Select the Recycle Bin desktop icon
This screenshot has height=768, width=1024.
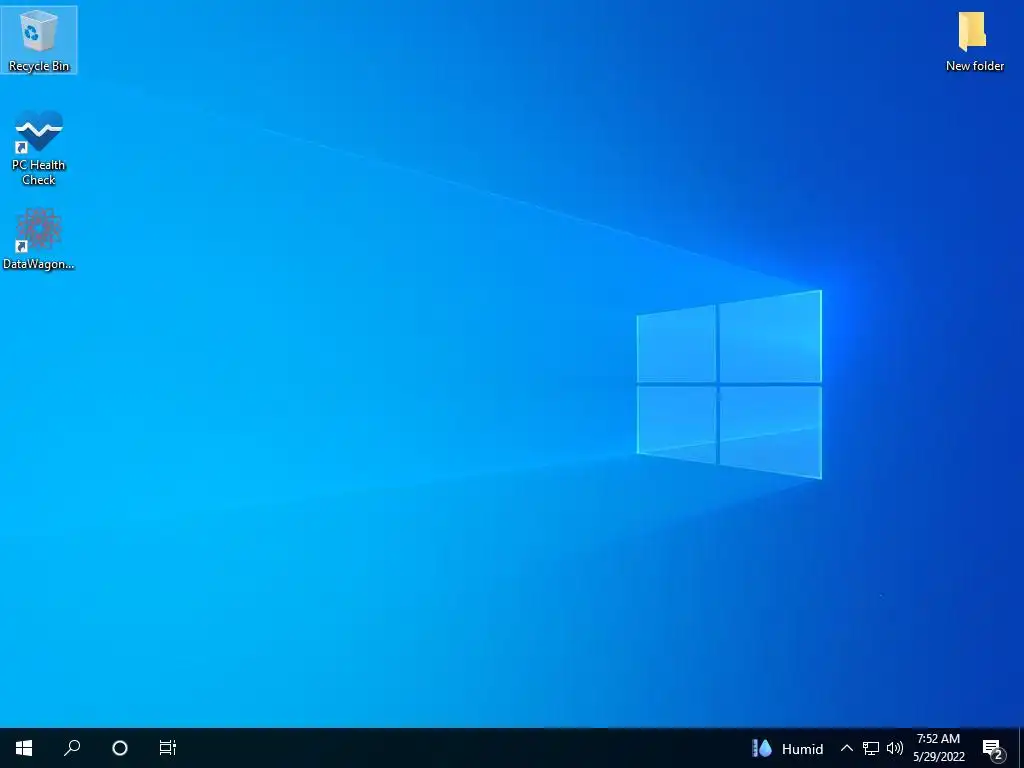coord(39,40)
